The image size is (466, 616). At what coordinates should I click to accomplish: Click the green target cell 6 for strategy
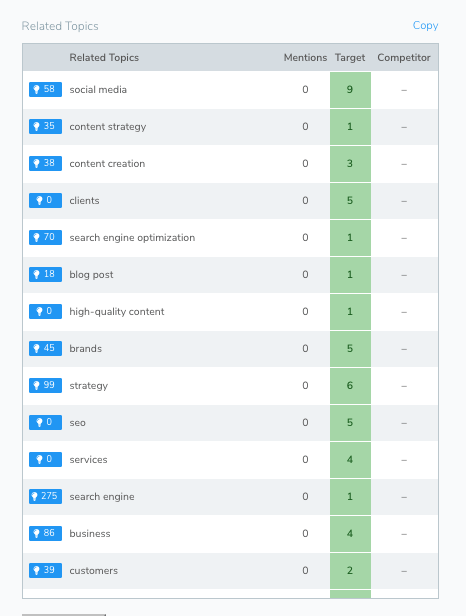click(x=350, y=385)
